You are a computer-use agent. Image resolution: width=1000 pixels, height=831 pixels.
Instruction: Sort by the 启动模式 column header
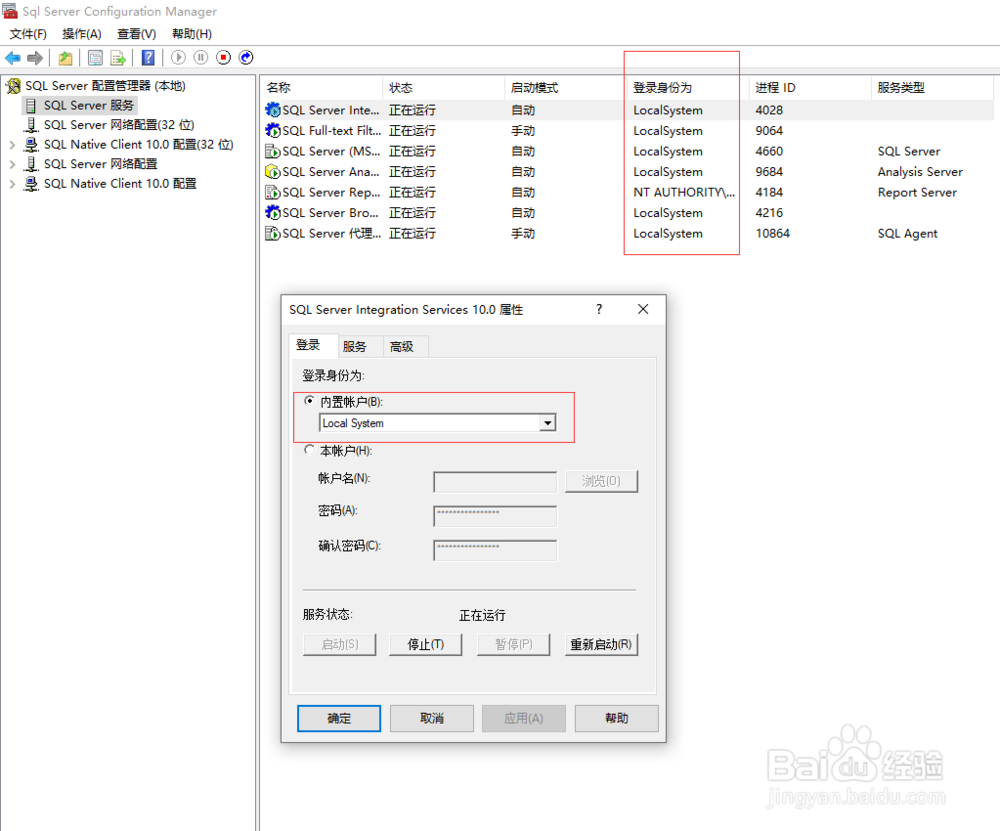pos(566,87)
